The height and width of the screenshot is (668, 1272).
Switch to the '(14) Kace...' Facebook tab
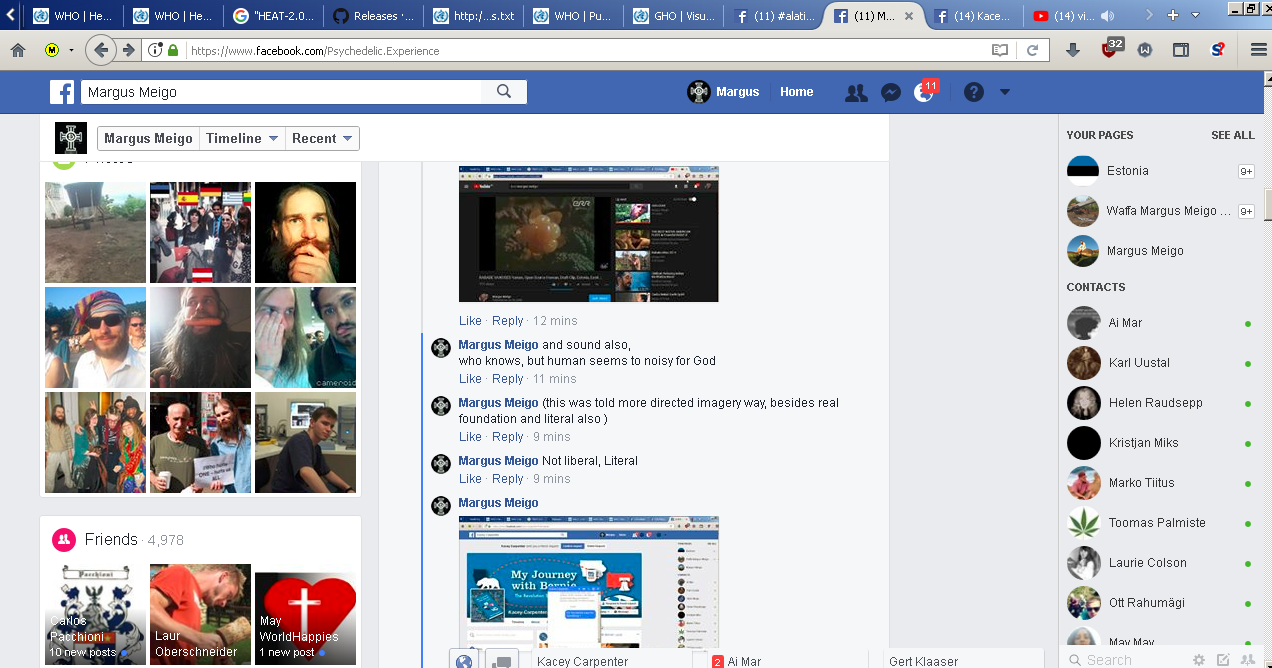972,16
